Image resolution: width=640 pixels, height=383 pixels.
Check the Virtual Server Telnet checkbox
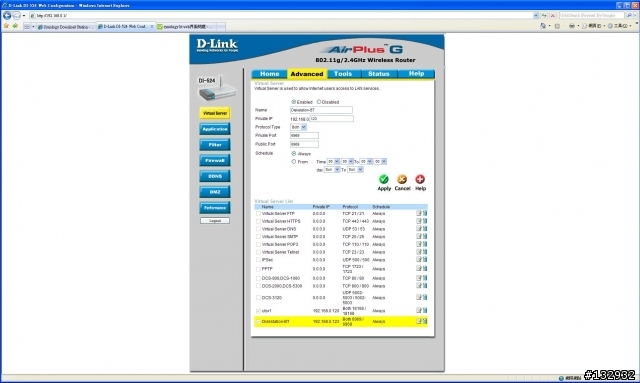(x=258, y=252)
